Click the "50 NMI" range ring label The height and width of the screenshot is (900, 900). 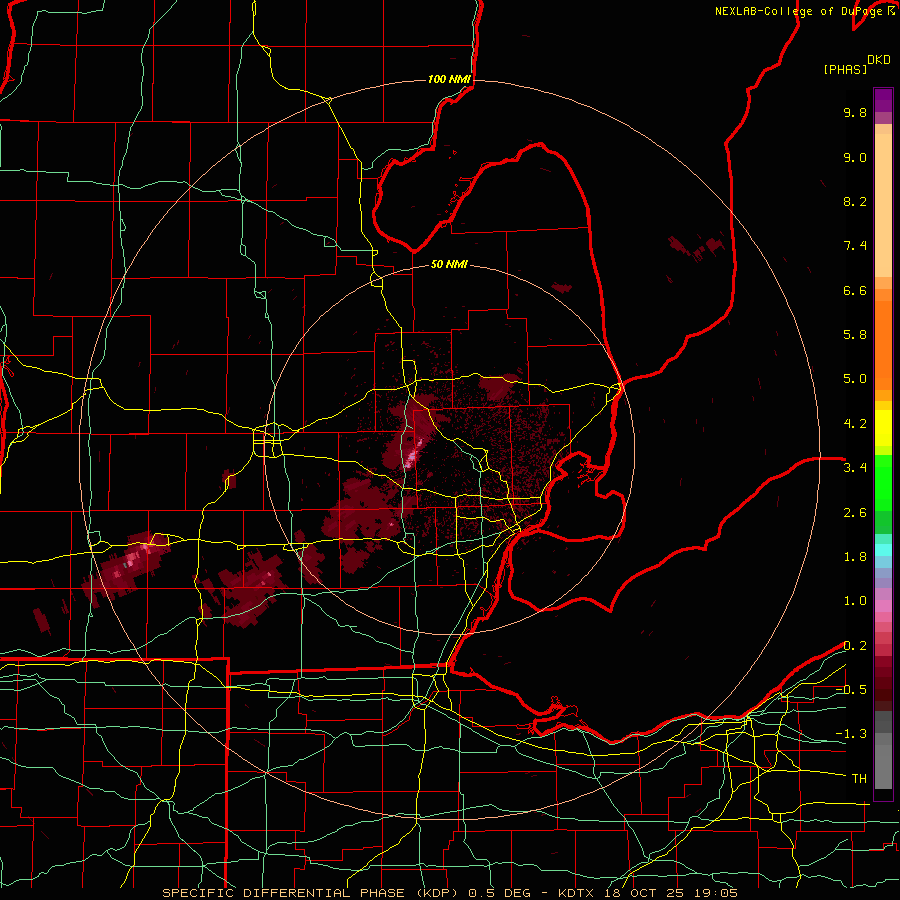pos(449,265)
